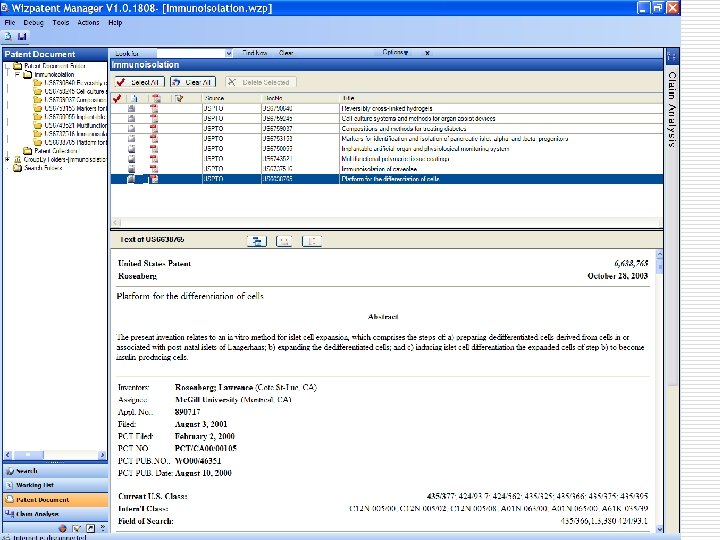This screenshot has height=540, width=720.
Task: Open the Actions menu
Action: pyautogui.click(x=88, y=22)
